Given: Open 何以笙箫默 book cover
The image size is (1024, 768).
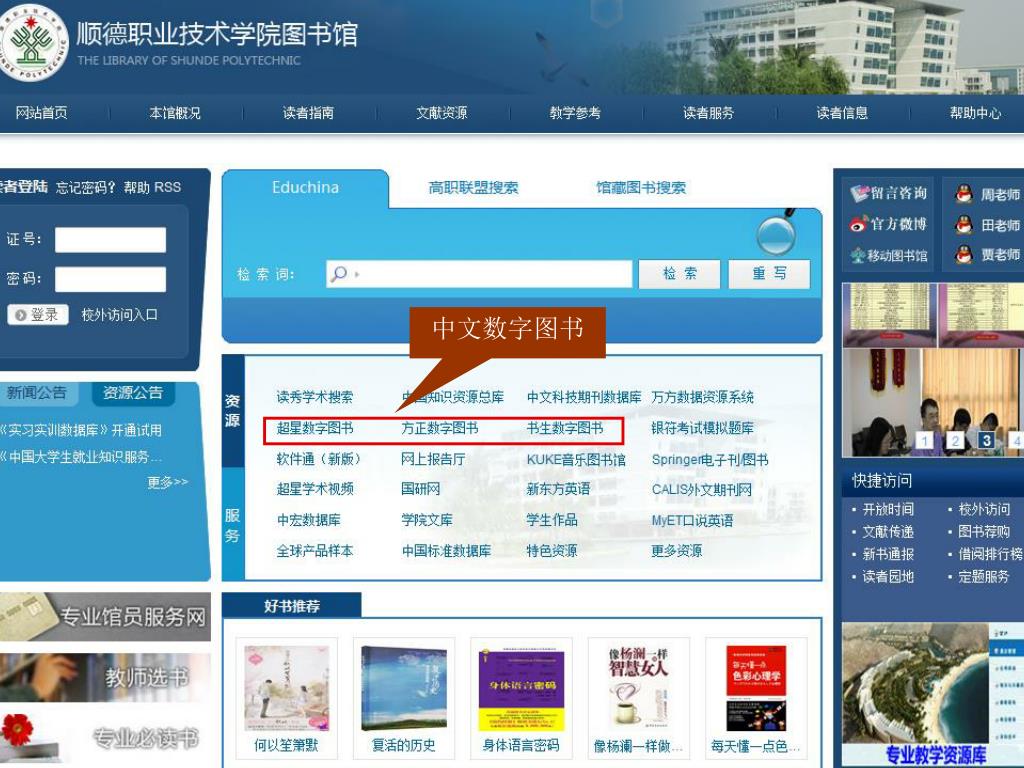Looking at the screenshot, I should (x=286, y=688).
